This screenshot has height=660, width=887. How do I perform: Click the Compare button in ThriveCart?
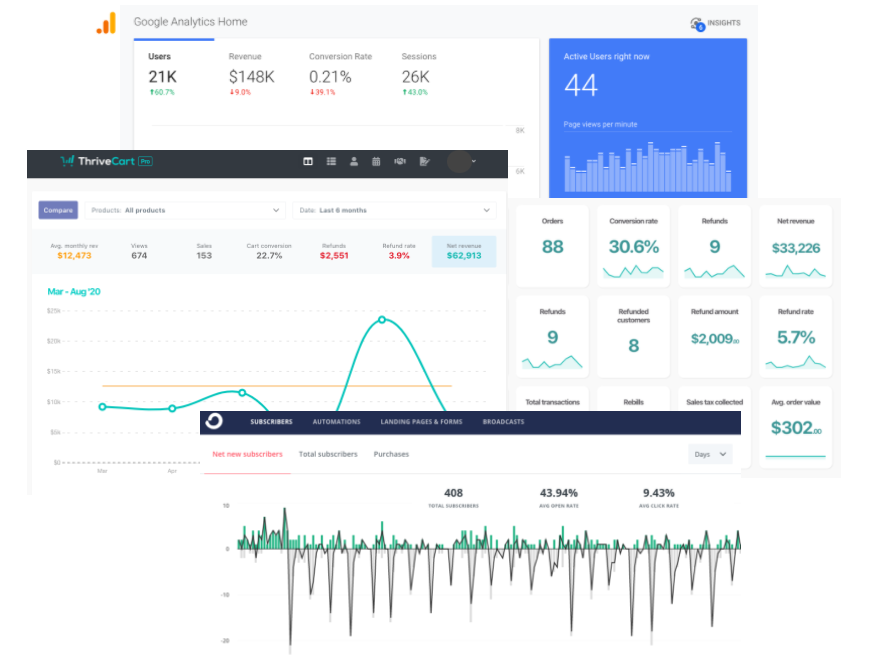pos(58,210)
